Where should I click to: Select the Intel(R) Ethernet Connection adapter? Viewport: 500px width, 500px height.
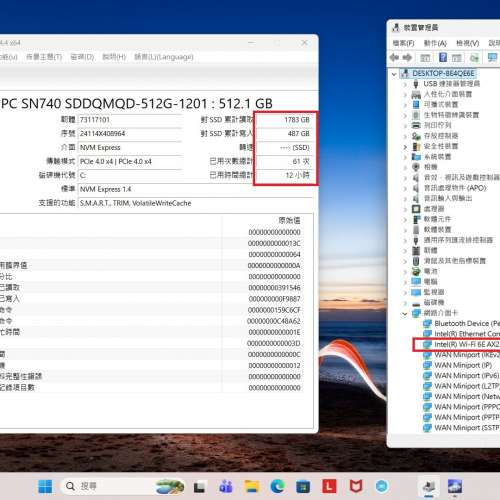click(x=467, y=334)
